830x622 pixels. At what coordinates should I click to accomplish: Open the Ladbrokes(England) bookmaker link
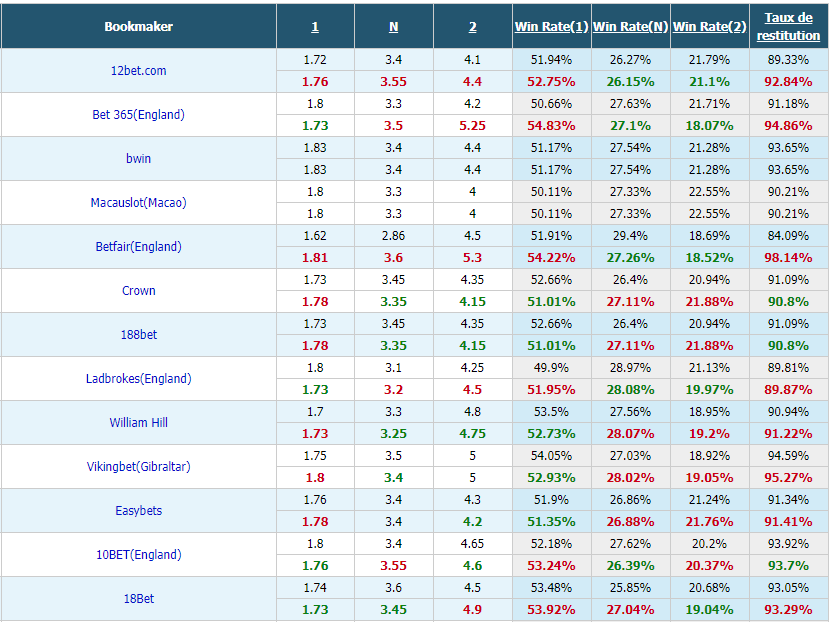click(138, 378)
